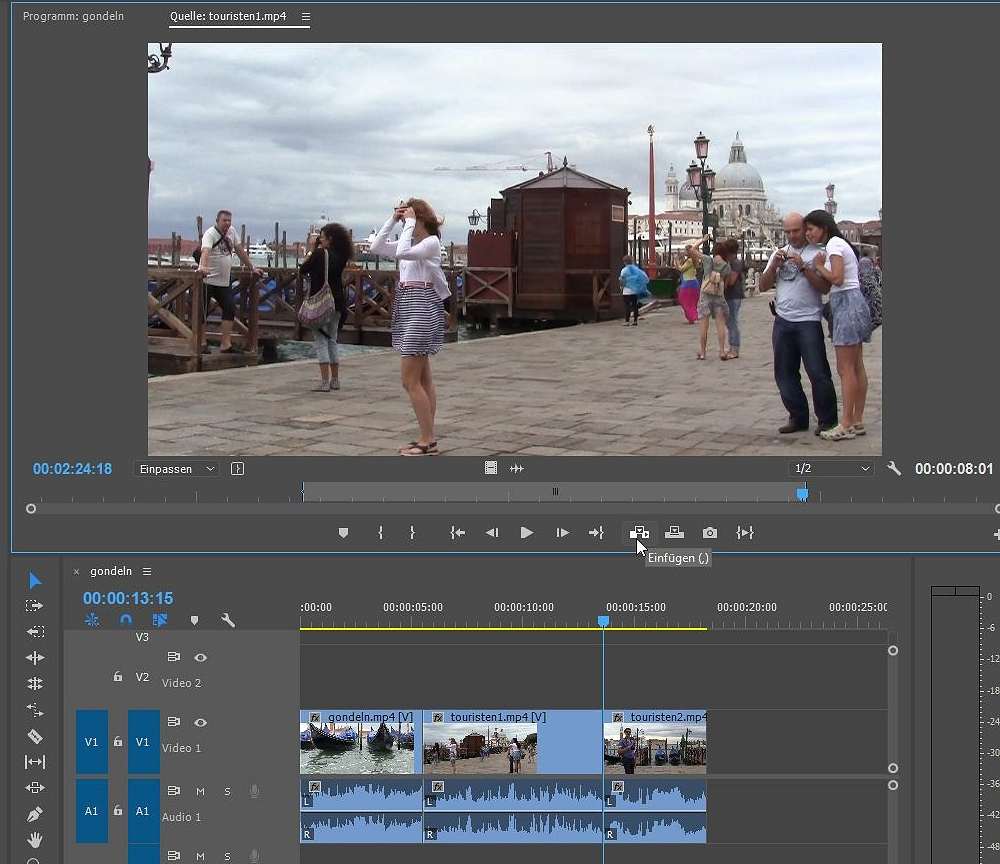The width and height of the screenshot is (1000, 864).
Task: Toggle snapping with the magnet icon
Action: coord(126,620)
